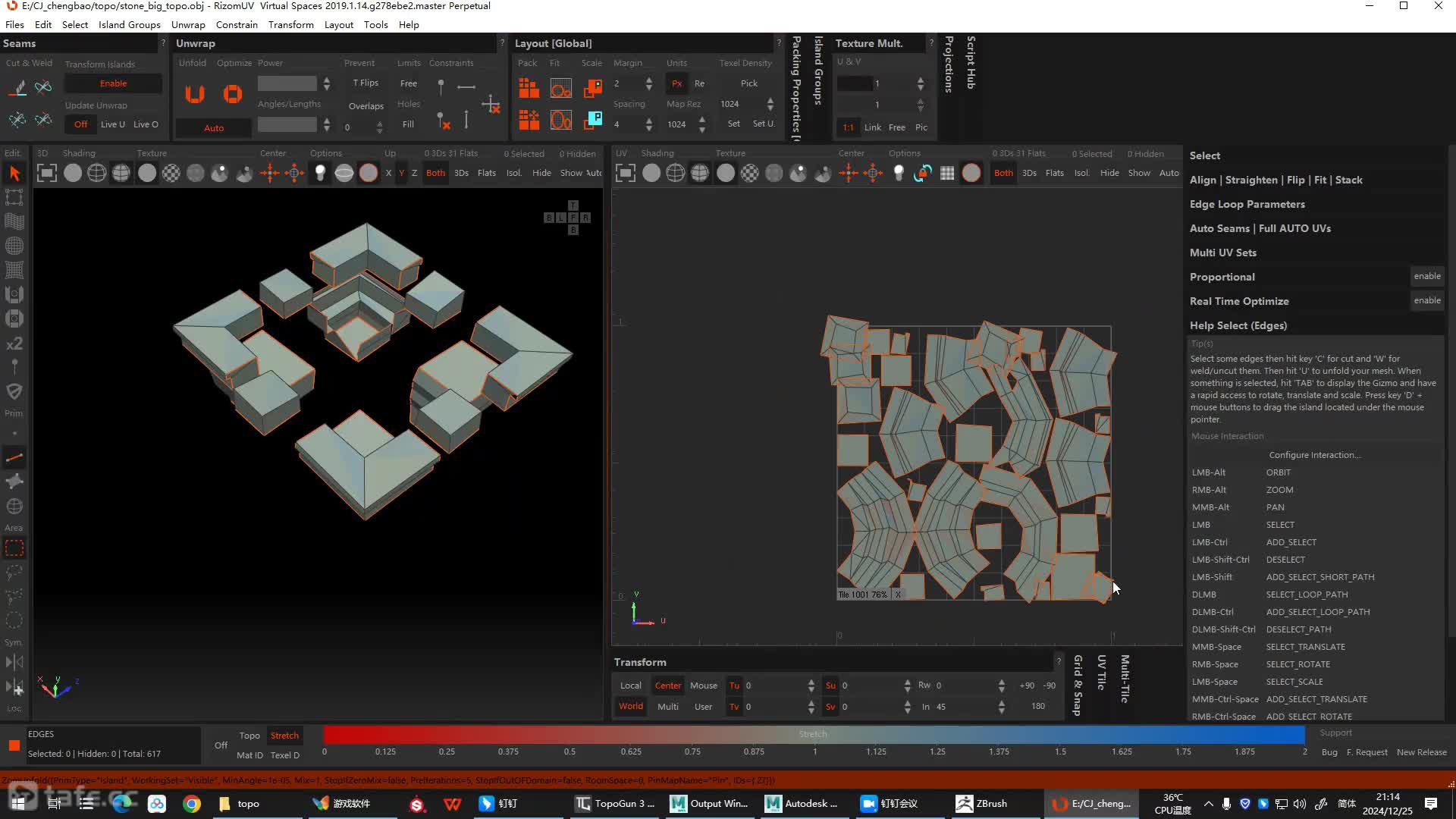Viewport: 1456px width, 819px height.
Task: Click the checker texture icon in 3D viewport
Action: 171,173
